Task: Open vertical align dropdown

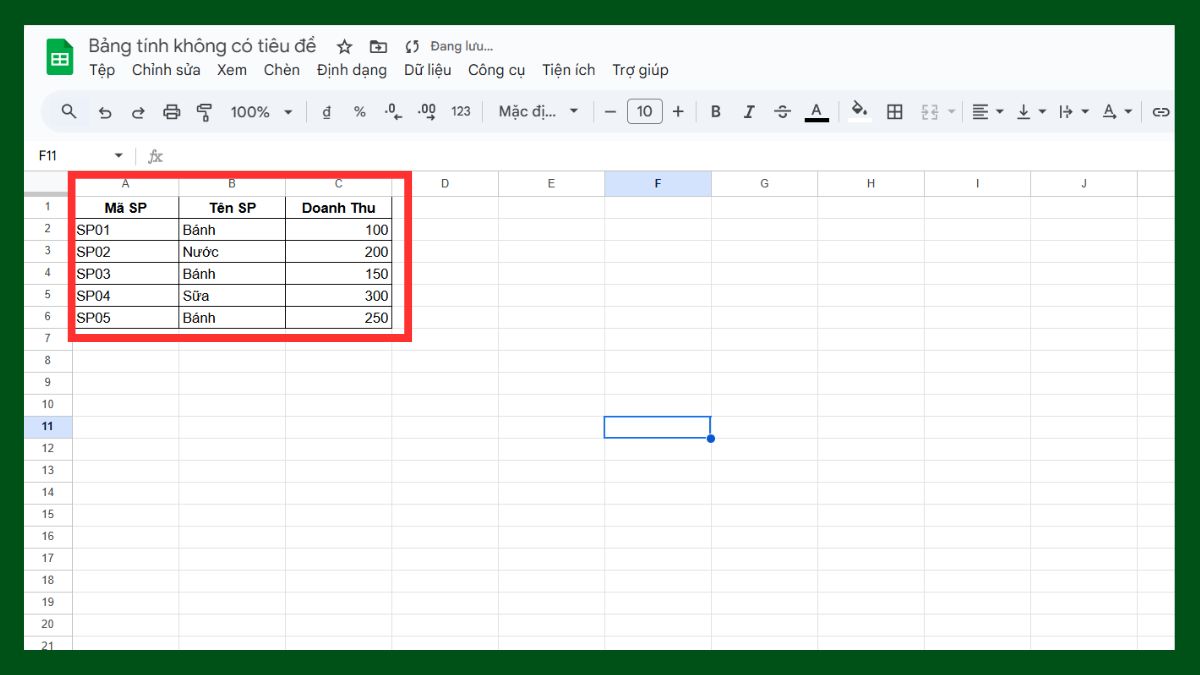Action: 1031,112
